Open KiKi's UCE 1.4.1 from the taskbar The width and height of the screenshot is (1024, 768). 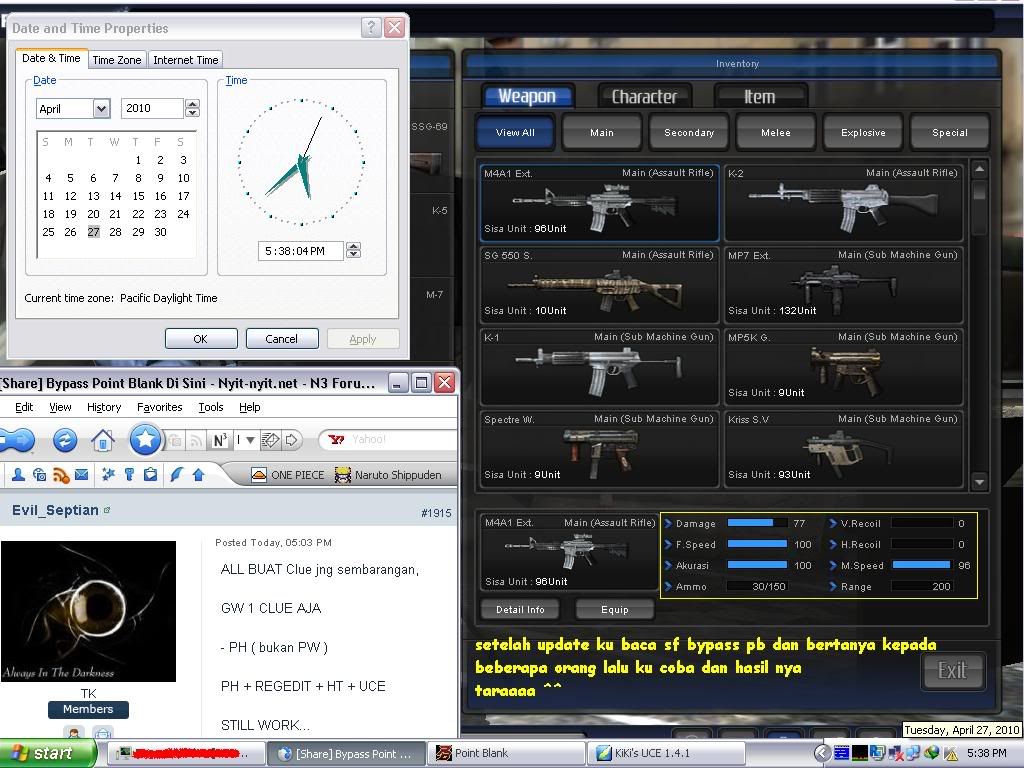coord(667,754)
